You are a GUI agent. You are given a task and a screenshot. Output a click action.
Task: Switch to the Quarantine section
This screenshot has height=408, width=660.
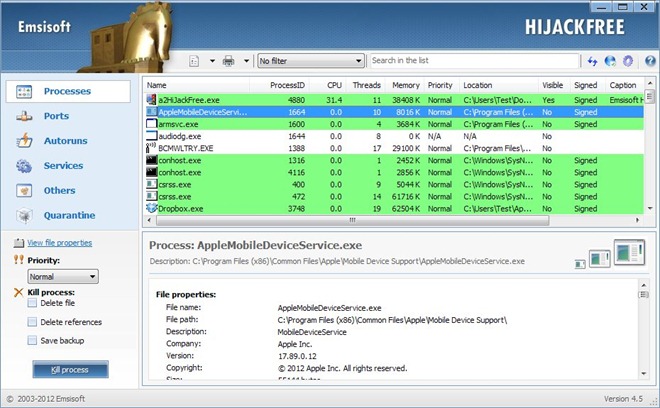[69, 215]
